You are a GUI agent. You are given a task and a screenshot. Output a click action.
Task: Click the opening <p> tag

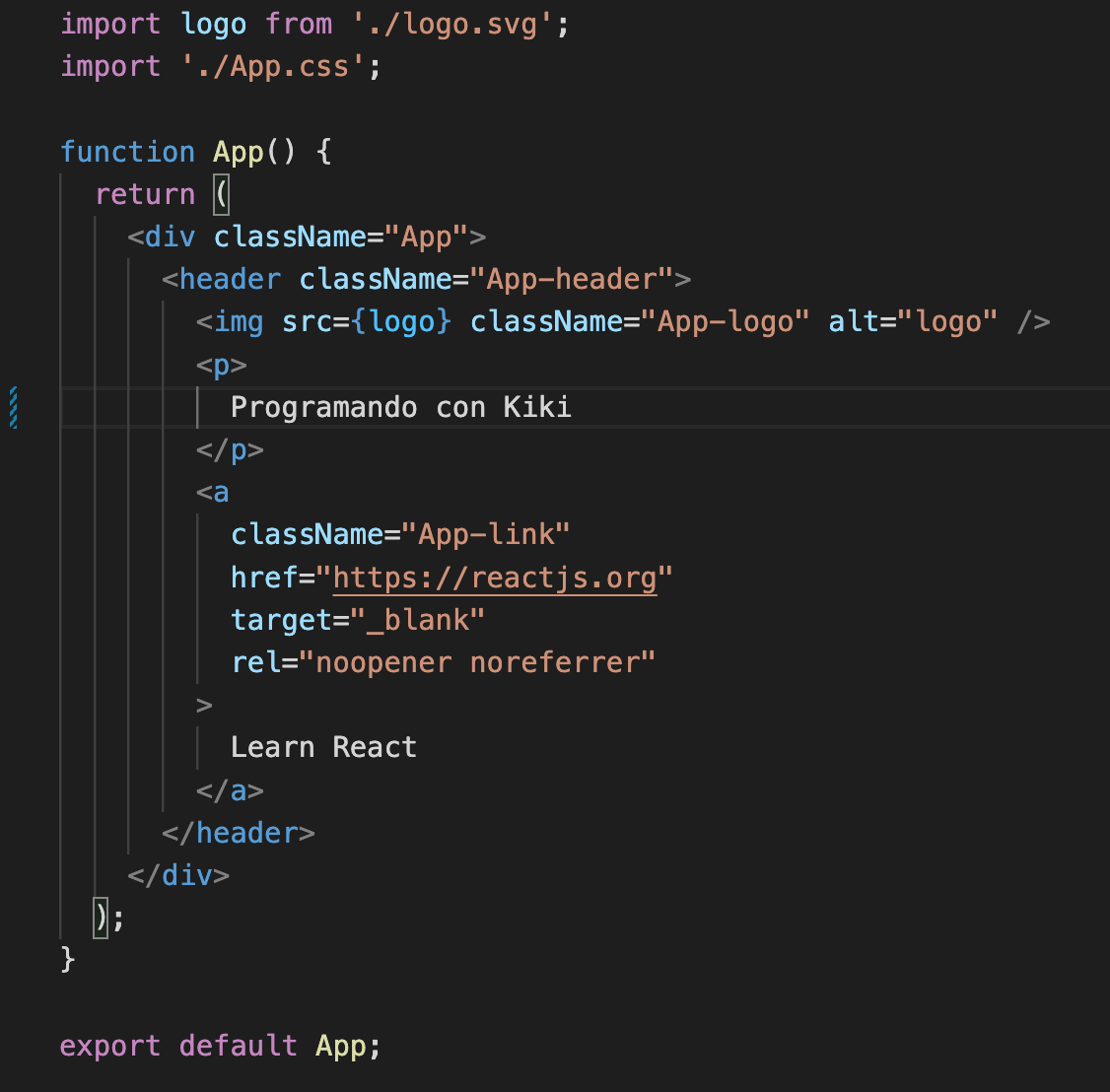(222, 366)
